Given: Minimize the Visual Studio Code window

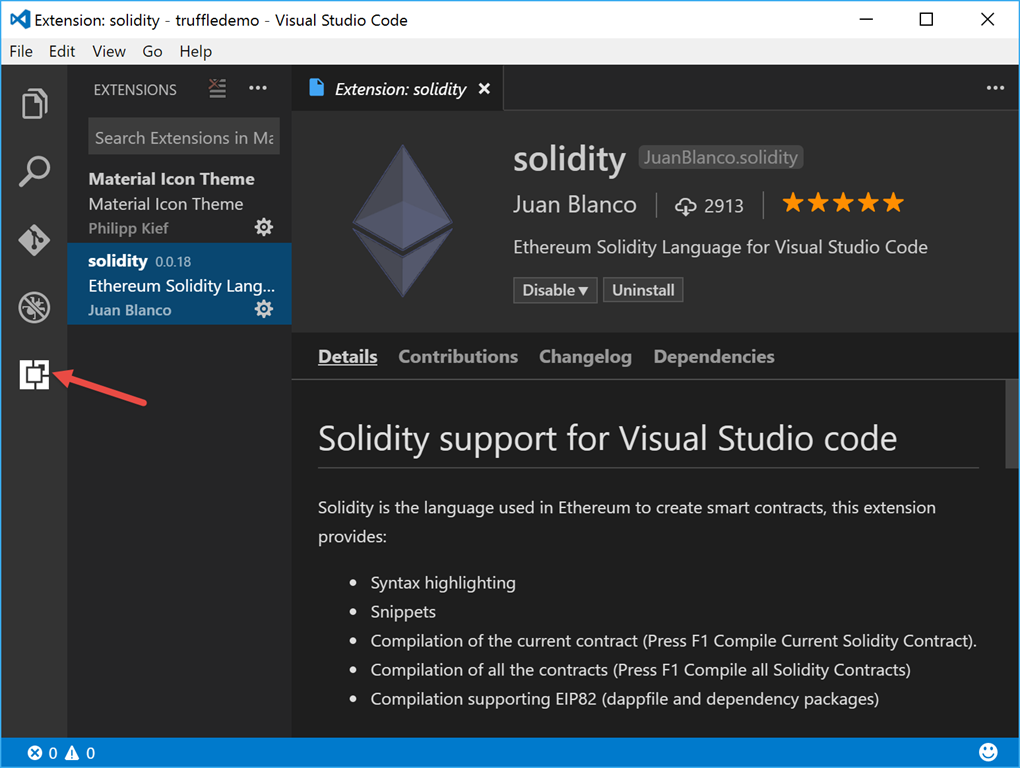Looking at the screenshot, I should pyautogui.click(x=866, y=20).
